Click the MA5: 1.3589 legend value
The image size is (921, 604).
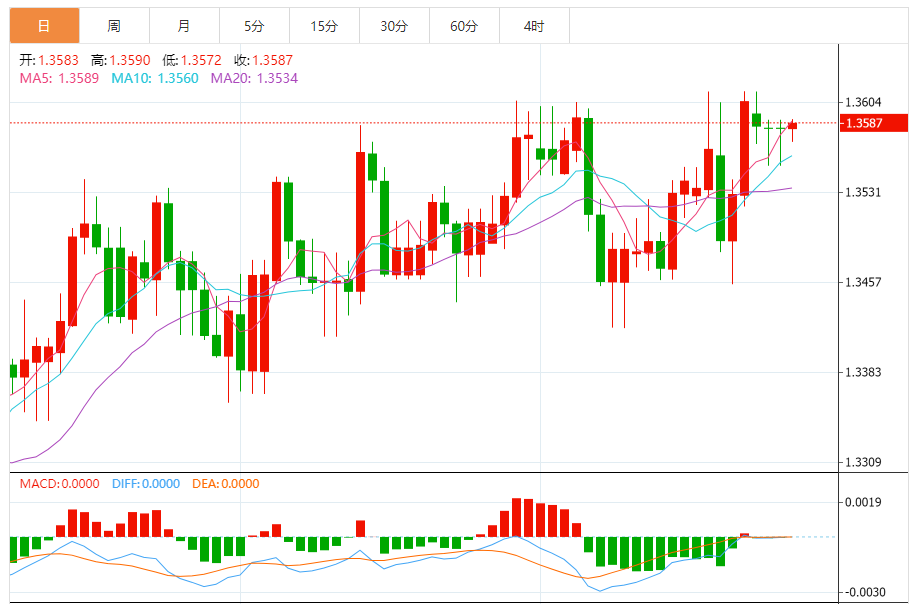pyautogui.click(x=59, y=78)
